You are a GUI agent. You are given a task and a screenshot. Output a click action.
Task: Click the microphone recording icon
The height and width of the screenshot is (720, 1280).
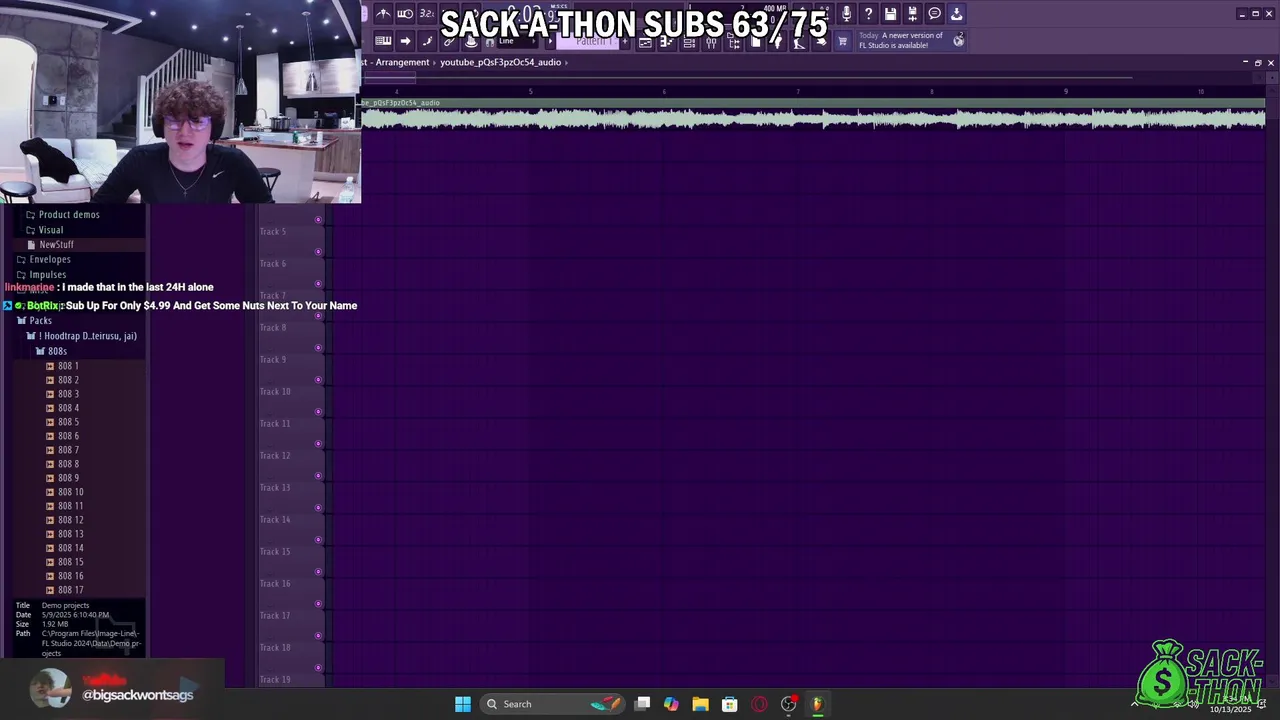pos(846,14)
